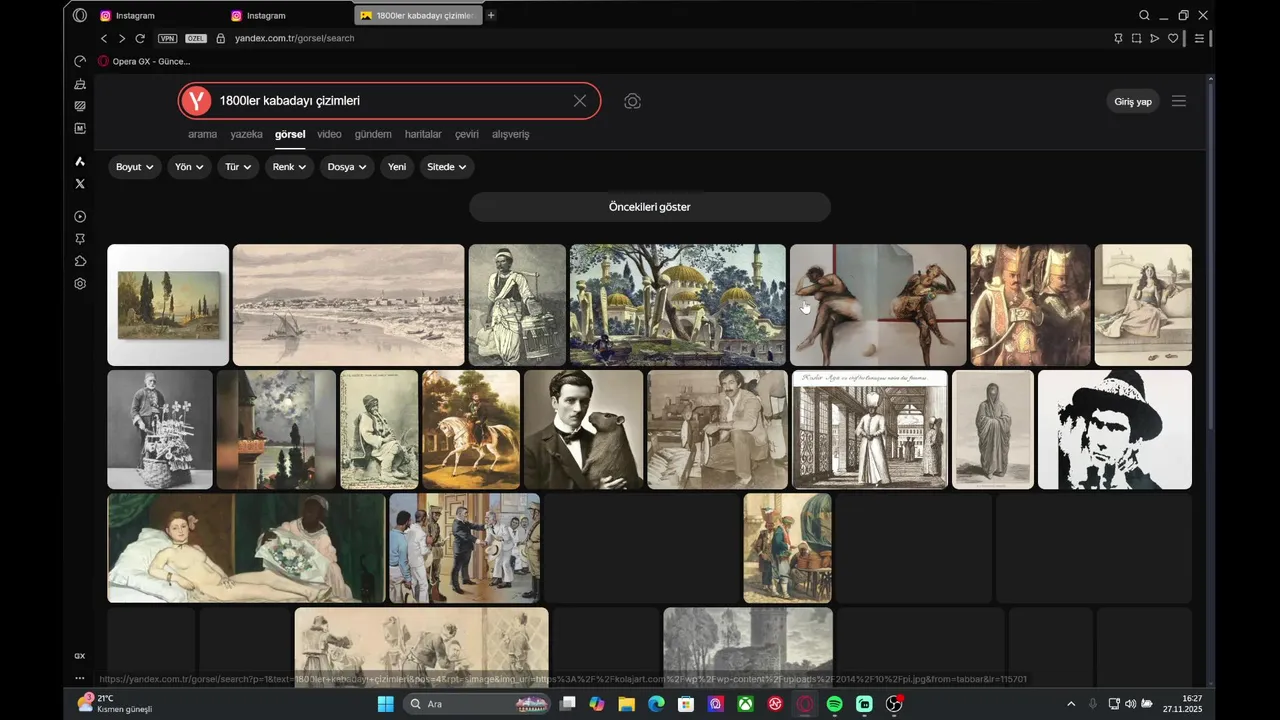Open the Opera GX bookmark in bookmarks bar

click(x=144, y=61)
